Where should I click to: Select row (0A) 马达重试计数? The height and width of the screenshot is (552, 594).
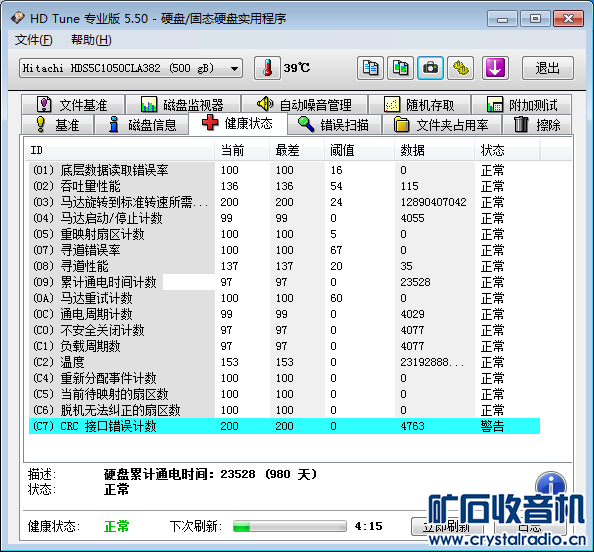(284, 298)
